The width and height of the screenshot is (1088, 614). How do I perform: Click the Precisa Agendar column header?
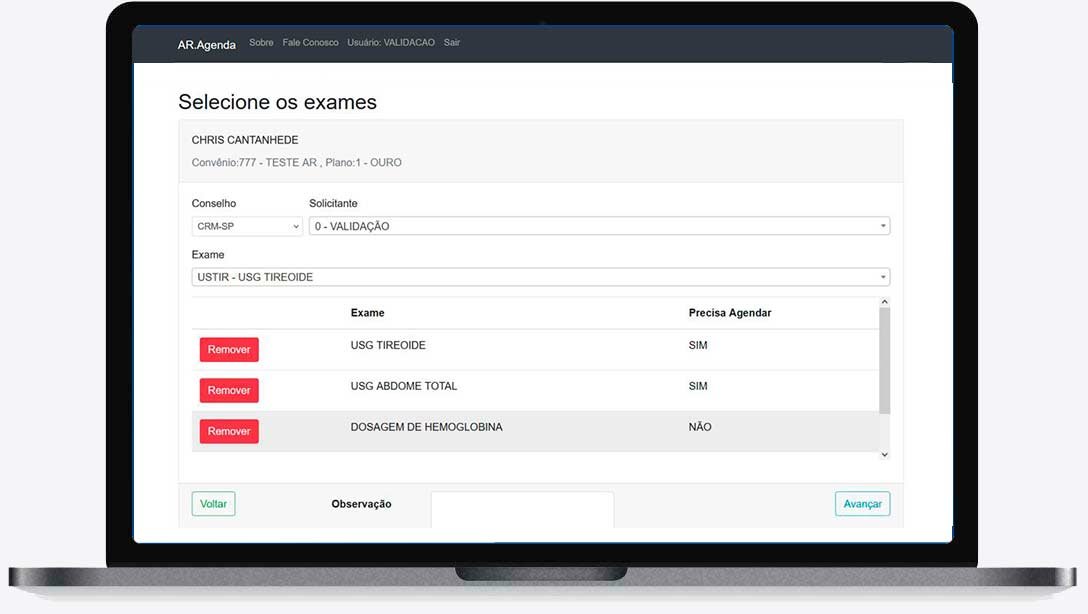[x=729, y=313]
